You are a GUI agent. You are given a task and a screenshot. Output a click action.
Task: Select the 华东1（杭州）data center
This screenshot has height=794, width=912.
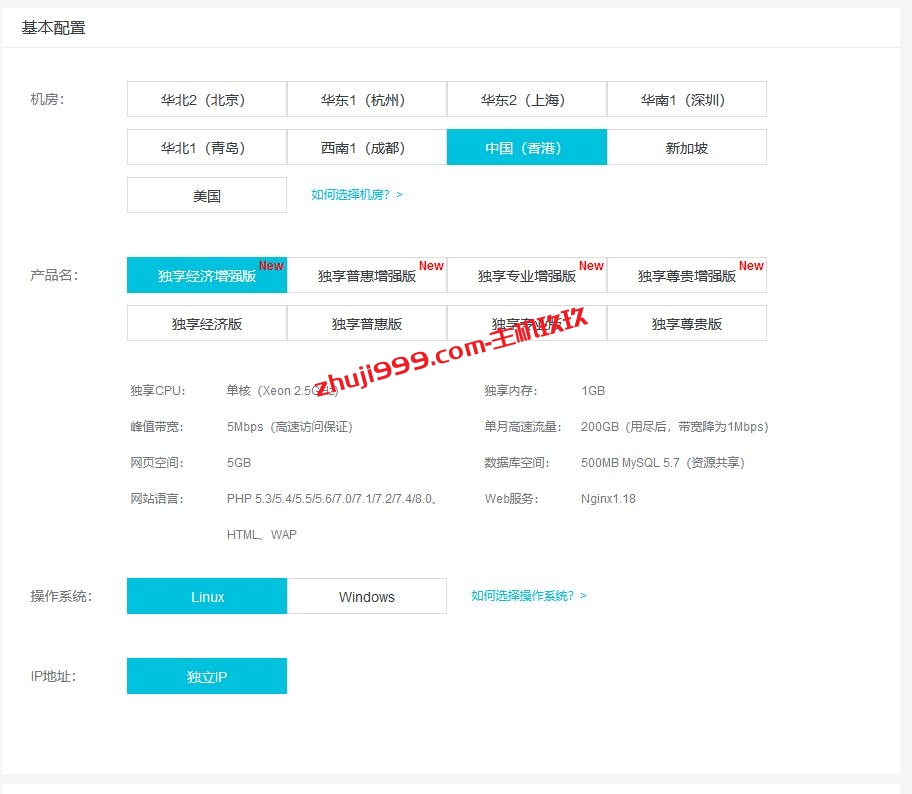(366, 99)
